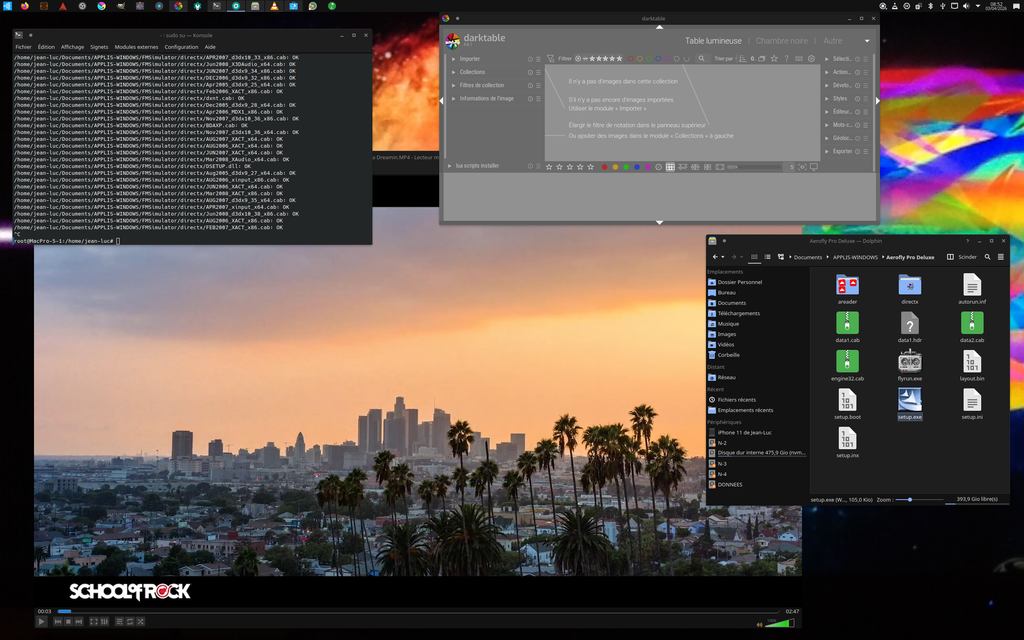The height and width of the screenshot is (640, 1024).
Task: Open darktable's global preferences gear
Action: coord(811,59)
